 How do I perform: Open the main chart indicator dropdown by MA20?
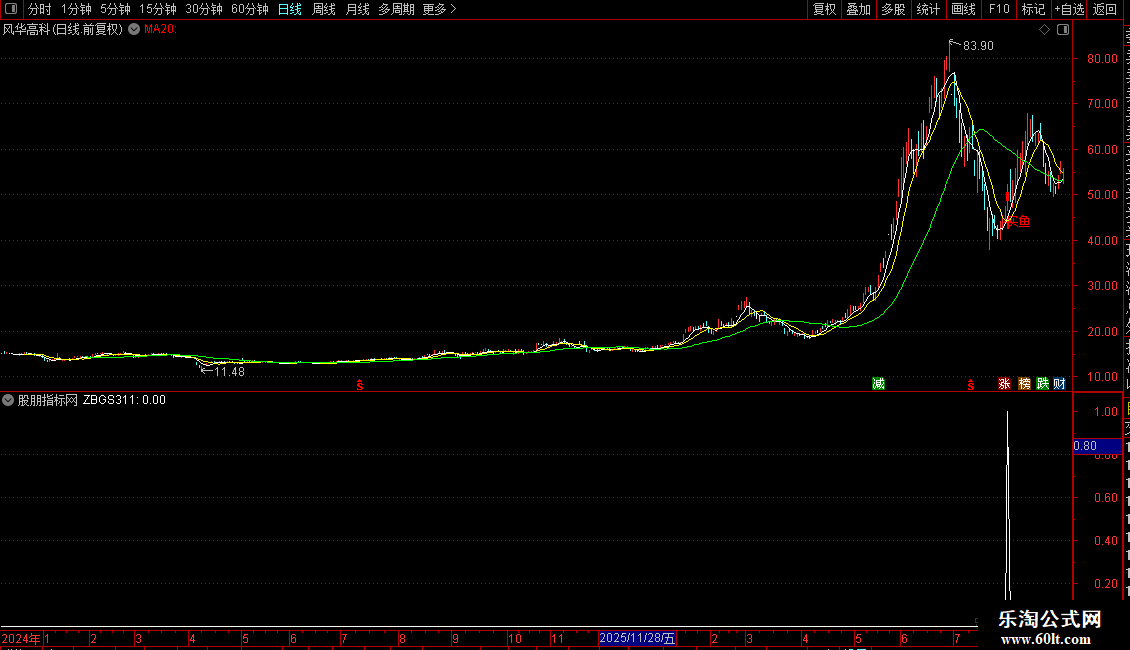pyautogui.click(x=134, y=30)
